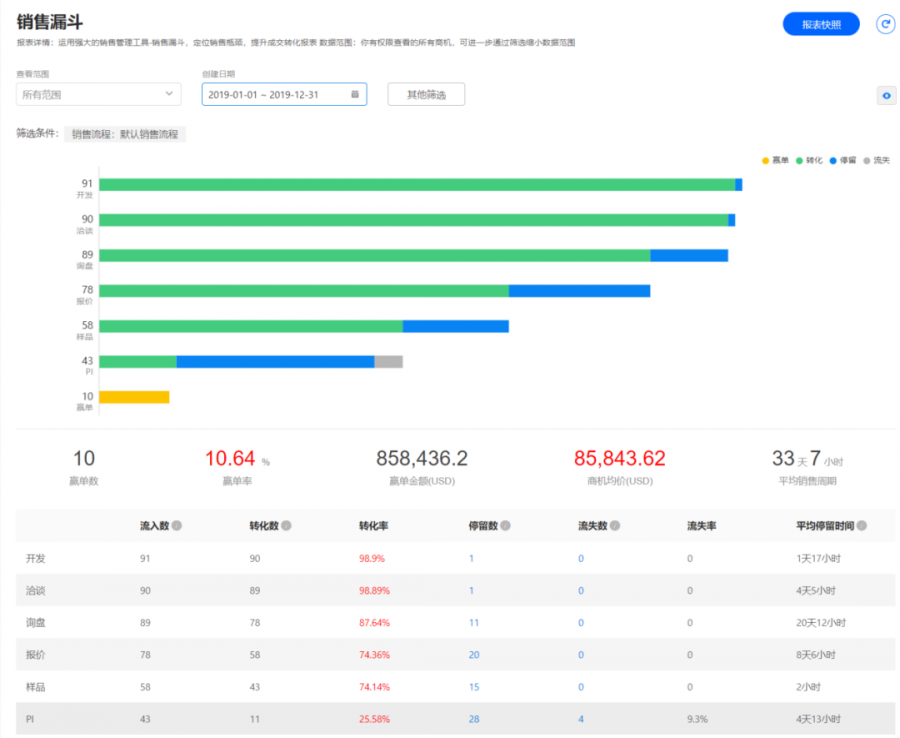Click the 销售流程：默认销售流程 filter tag

(125, 134)
